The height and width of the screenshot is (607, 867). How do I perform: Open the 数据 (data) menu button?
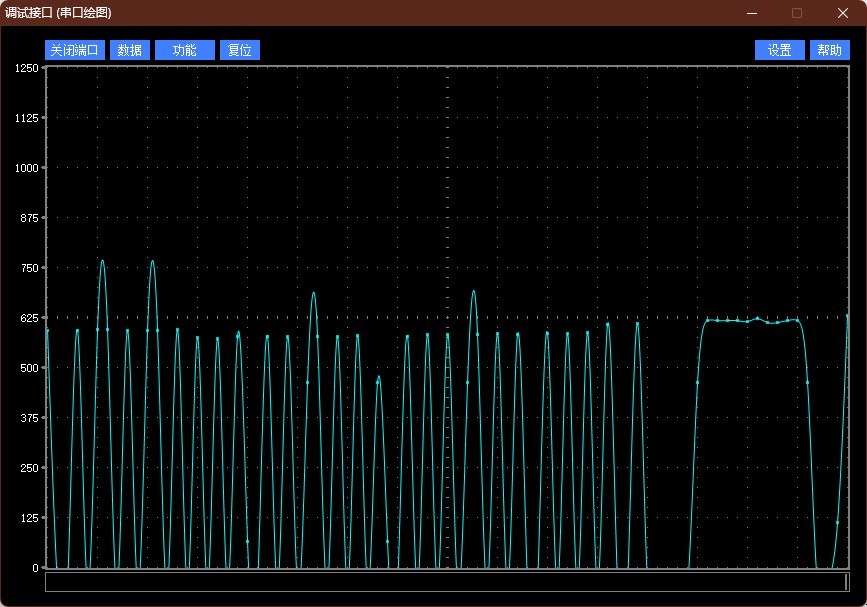point(130,50)
